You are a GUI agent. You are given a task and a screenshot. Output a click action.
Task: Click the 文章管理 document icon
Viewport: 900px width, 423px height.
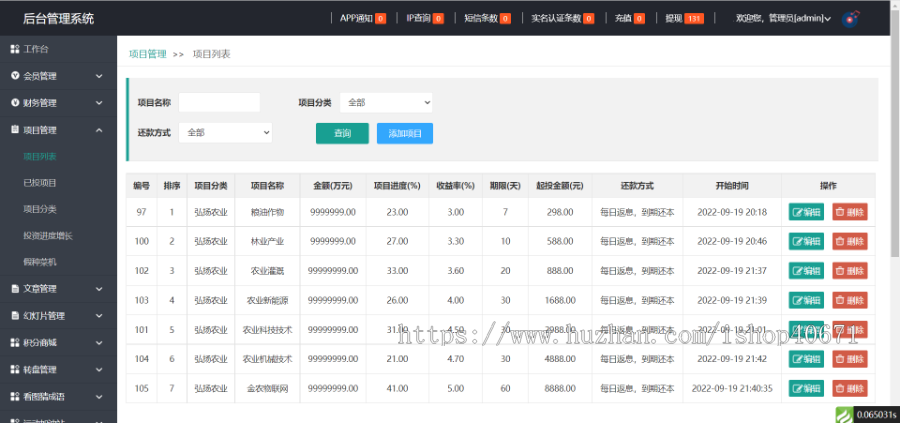point(15,289)
